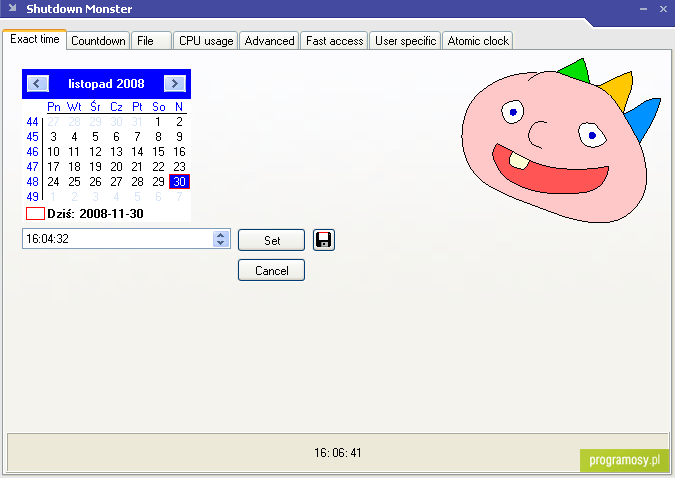Select greyed day 31 of previous month

(x=137, y=122)
